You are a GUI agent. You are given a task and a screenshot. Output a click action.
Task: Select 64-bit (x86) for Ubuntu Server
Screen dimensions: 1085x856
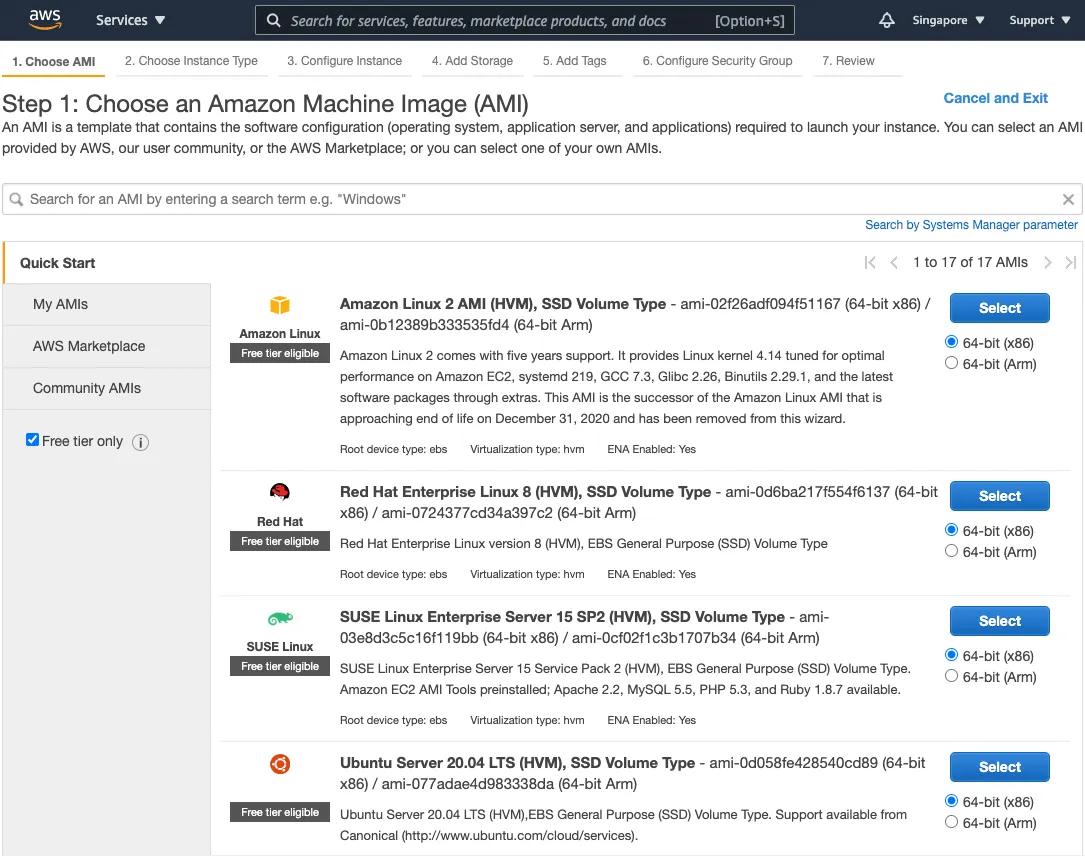point(951,801)
